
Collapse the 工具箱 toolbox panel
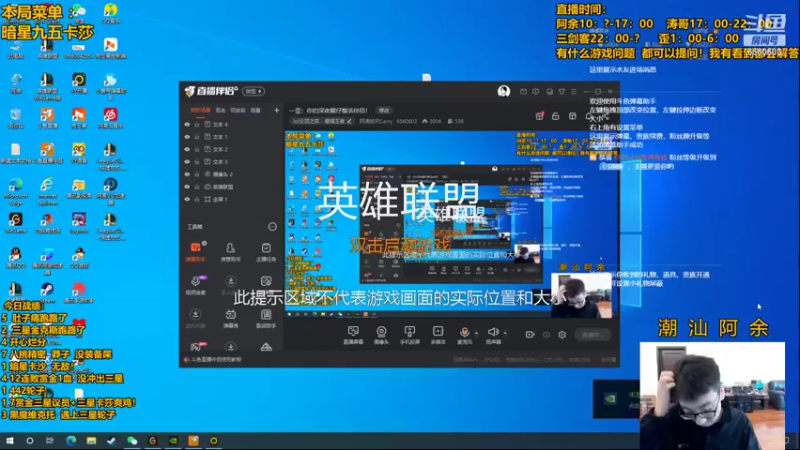coord(272,227)
